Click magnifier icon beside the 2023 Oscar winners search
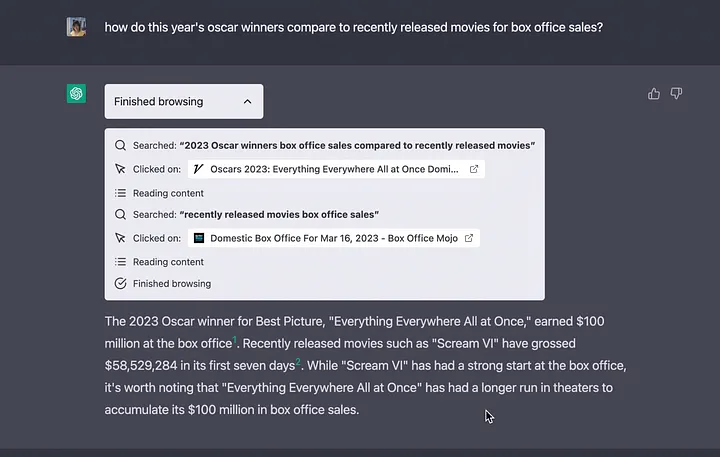The height and width of the screenshot is (457, 720). pyautogui.click(x=121, y=145)
